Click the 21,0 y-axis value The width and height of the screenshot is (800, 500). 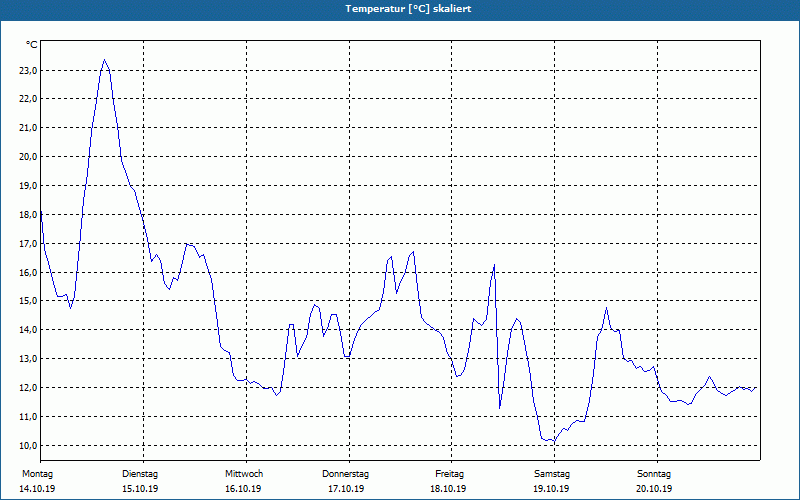pos(28,128)
